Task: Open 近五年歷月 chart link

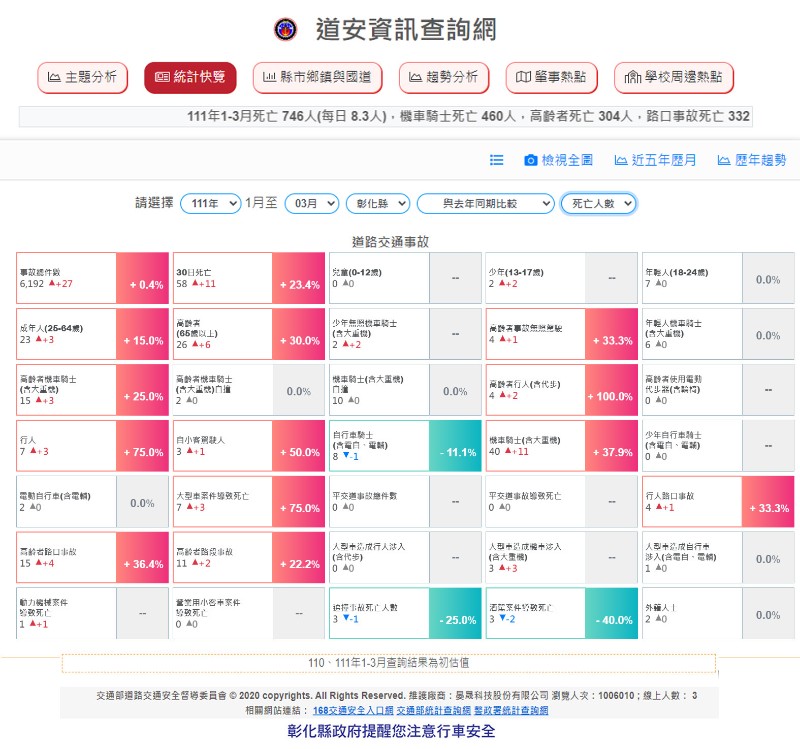Action: [x=655, y=160]
